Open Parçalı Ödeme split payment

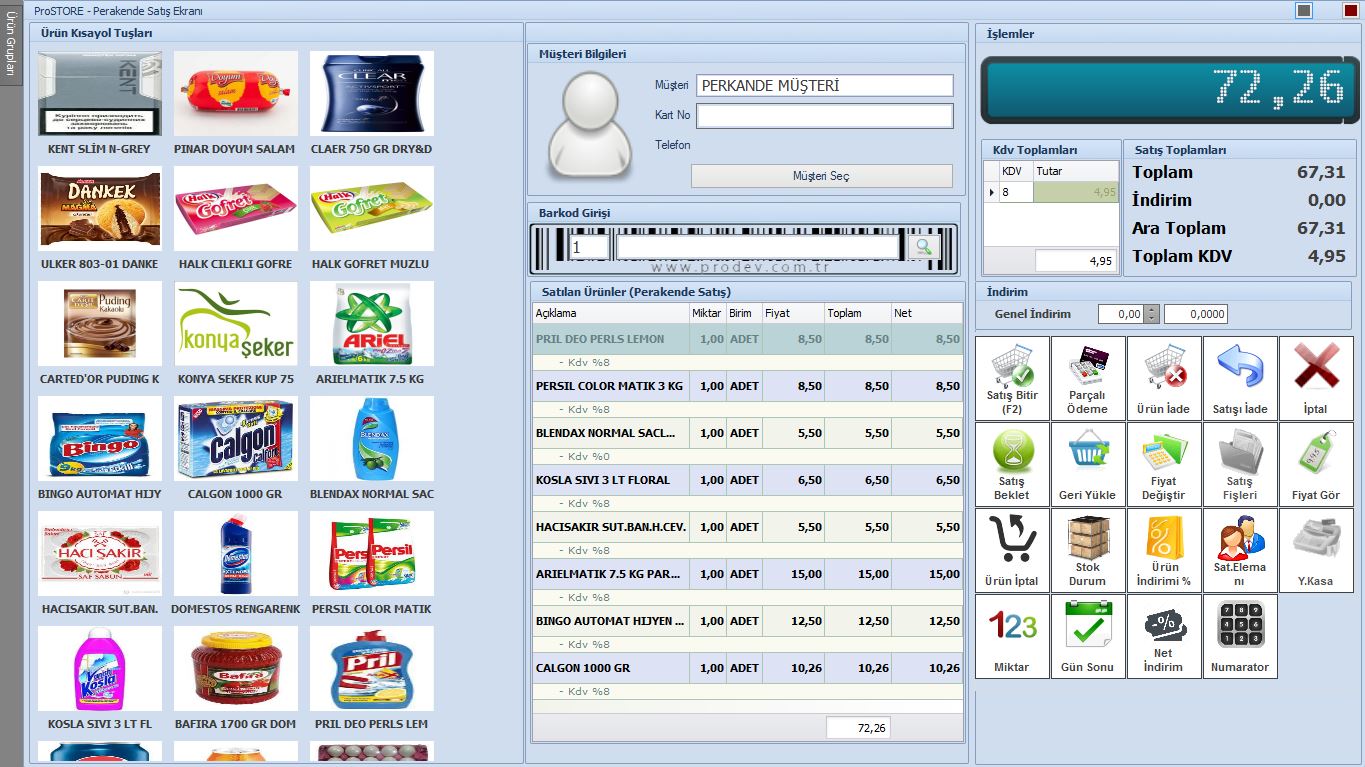pyautogui.click(x=1087, y=378)
